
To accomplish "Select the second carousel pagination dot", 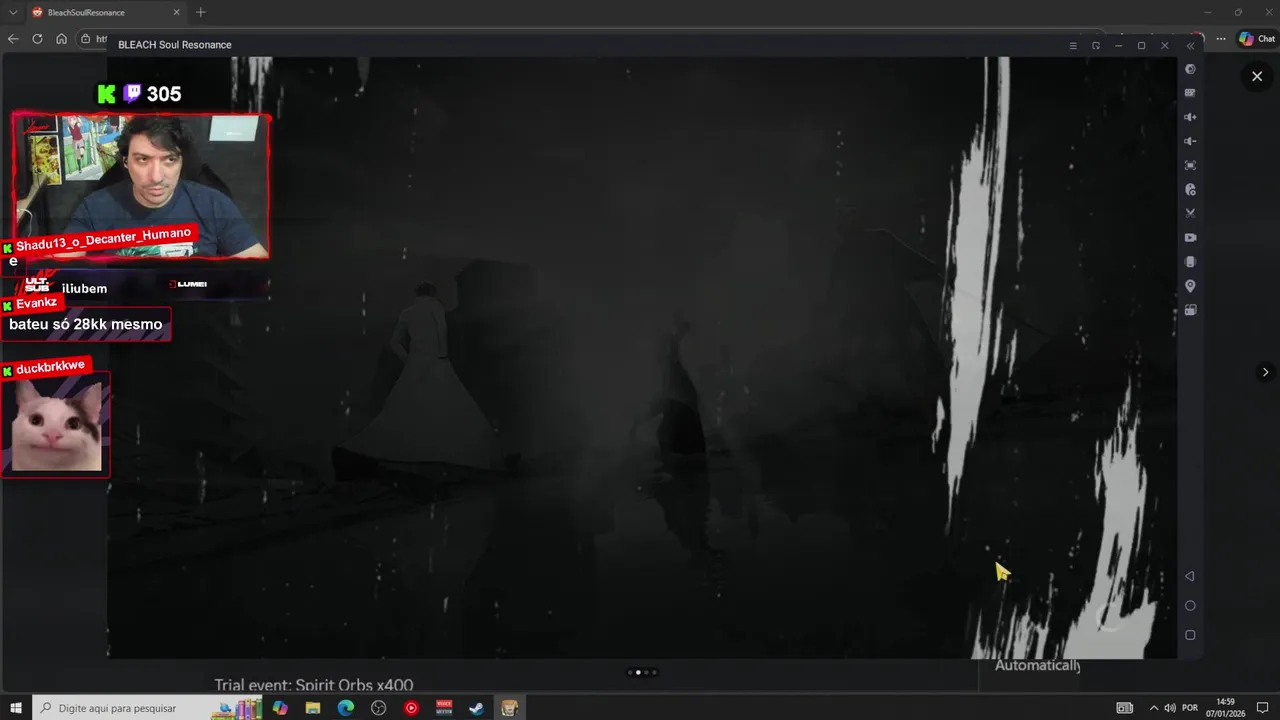I will coord(638,672).
